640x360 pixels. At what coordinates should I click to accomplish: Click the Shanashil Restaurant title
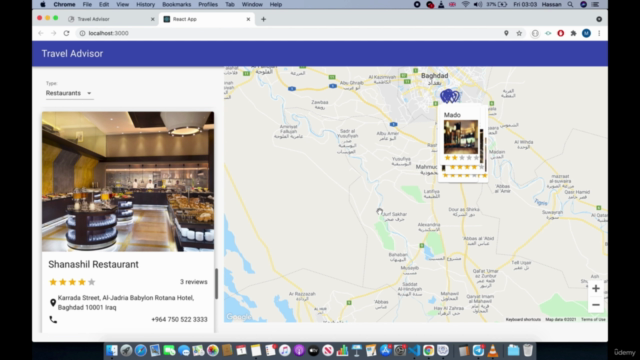click(x=93, y=264)
